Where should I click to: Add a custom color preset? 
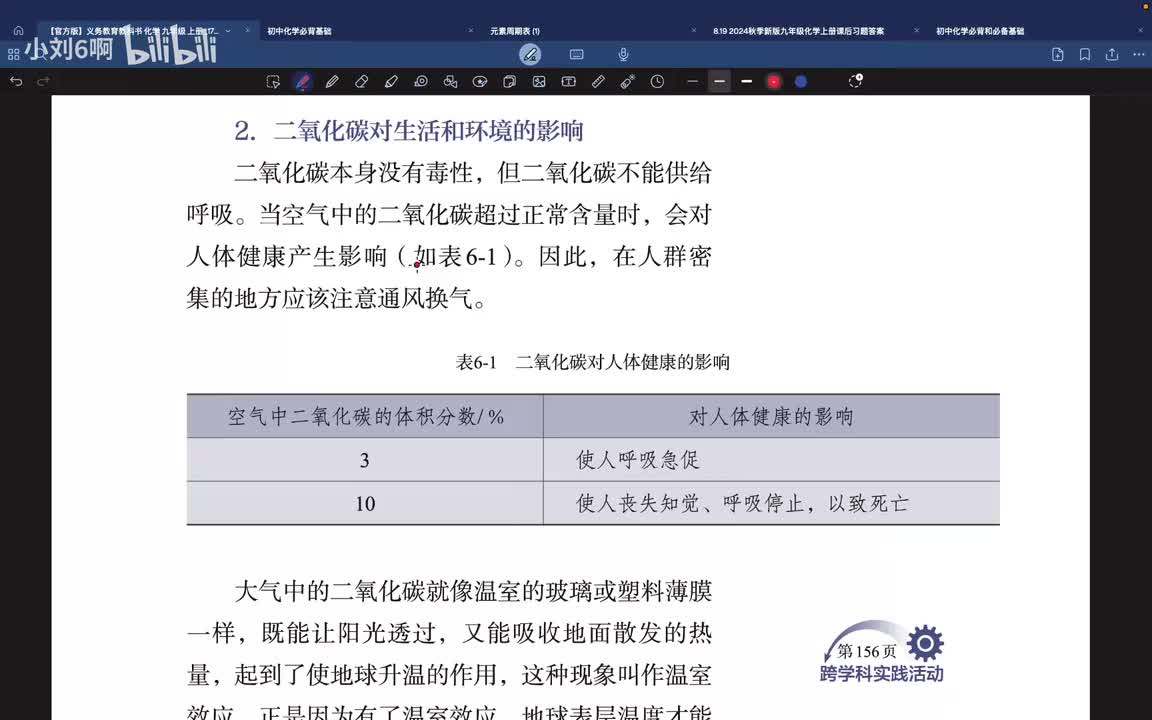(x=855, y=81)
